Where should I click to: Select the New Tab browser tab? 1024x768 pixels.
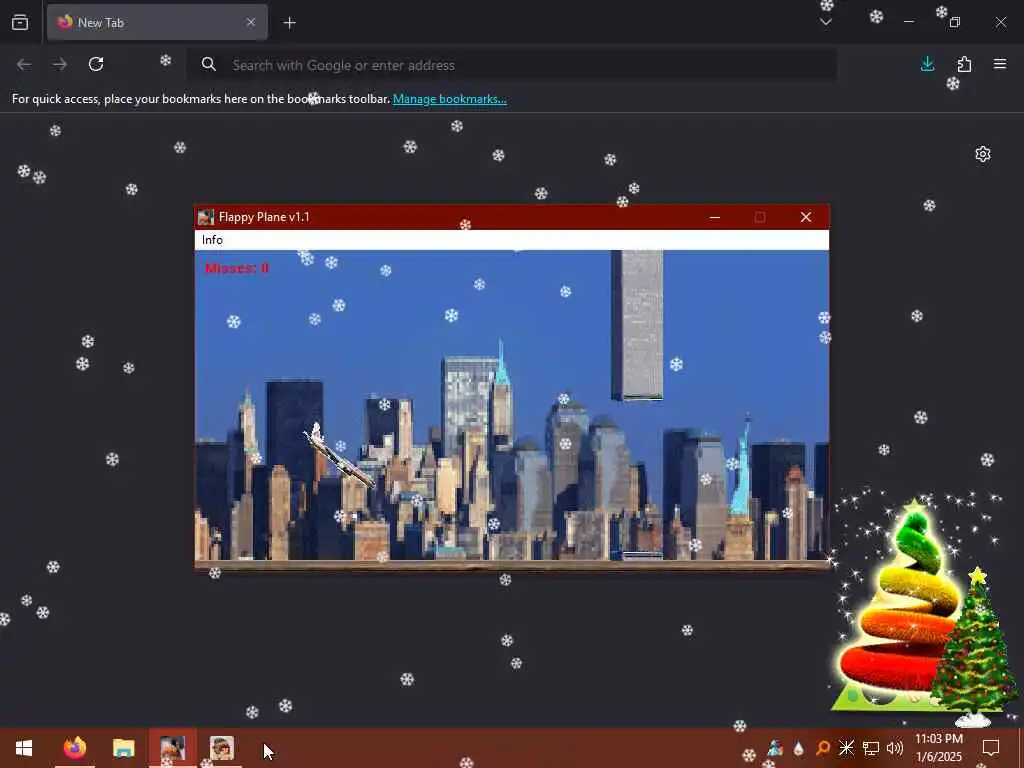(157, 22)
